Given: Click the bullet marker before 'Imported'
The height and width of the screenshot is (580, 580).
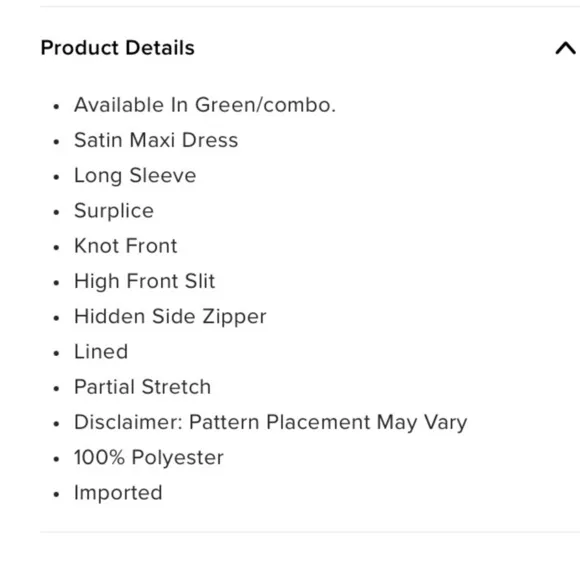Looking at the screenshot, I should [56, 495].
